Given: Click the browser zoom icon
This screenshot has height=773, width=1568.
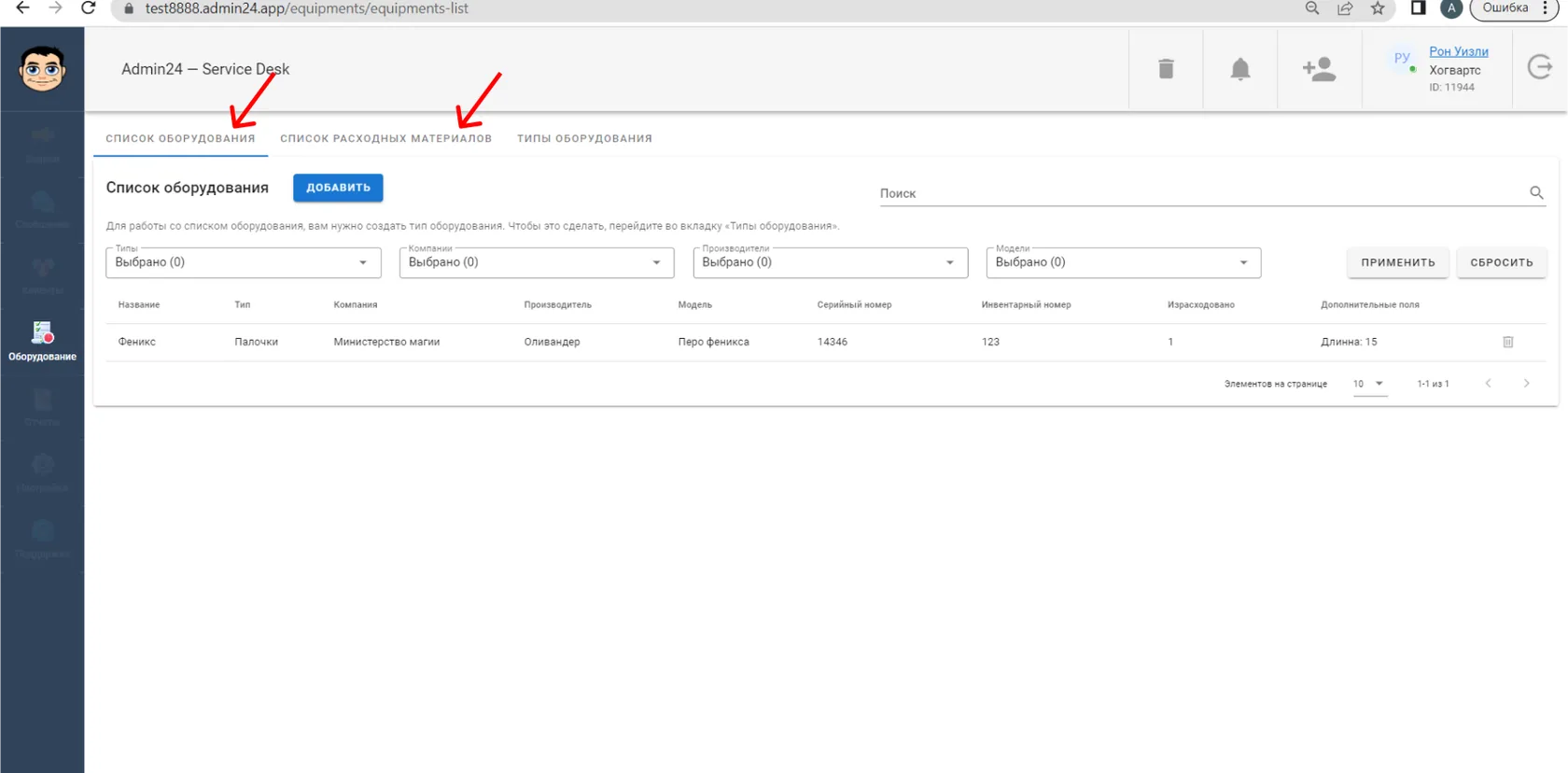Looking at the screenshot, I should 1312,8.
